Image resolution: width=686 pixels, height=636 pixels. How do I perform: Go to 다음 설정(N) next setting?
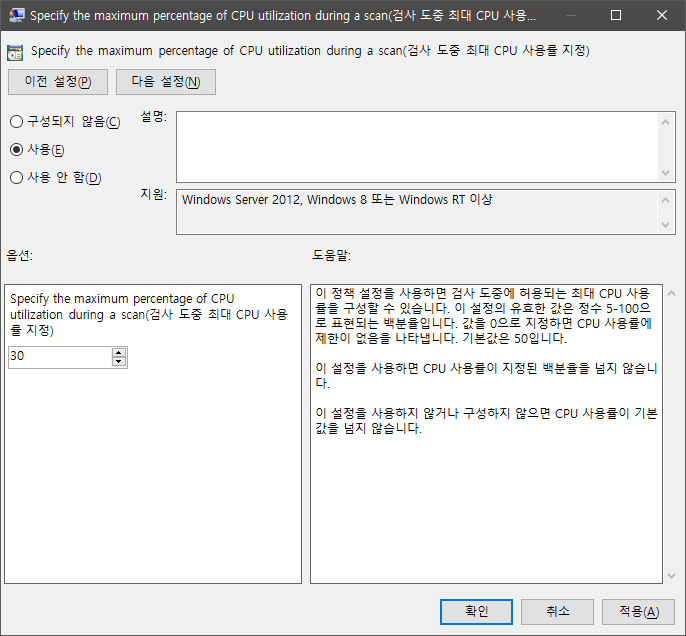pos(166,82)
